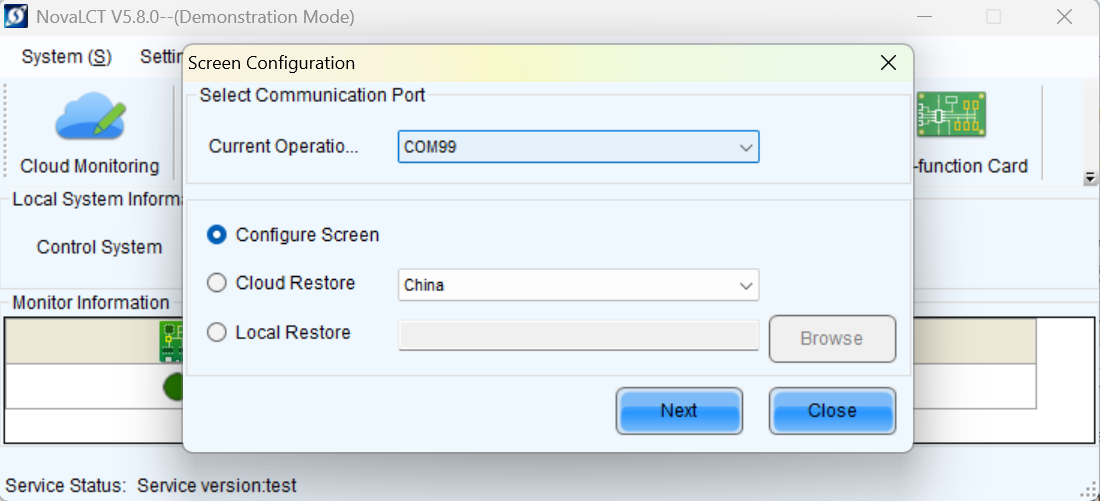Close the Screen Configuration dialog with X
The image size is (1100, 501).
[x=888, y=63]
